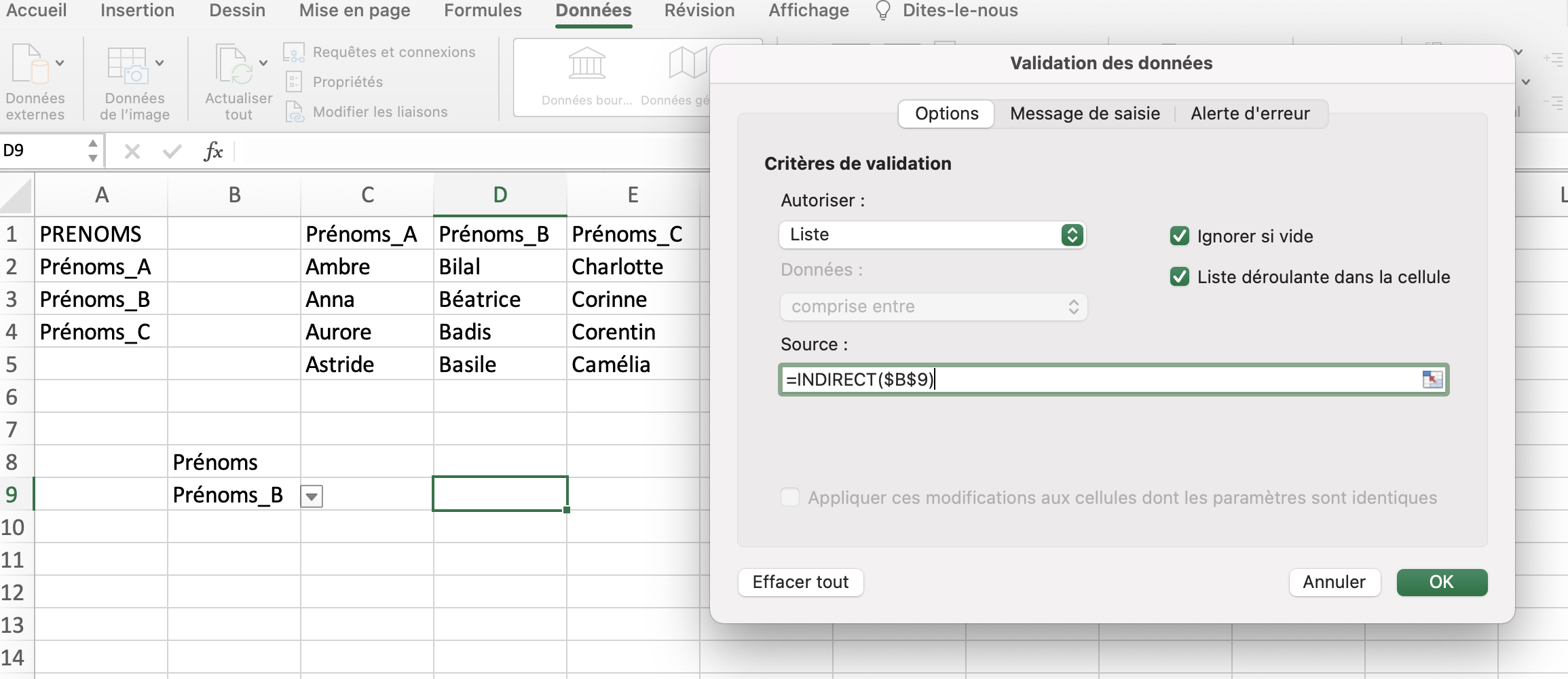Disable Liste déroulante dans la cellule
Viewport: 1568px width, 679px height.
(1179, 276)
